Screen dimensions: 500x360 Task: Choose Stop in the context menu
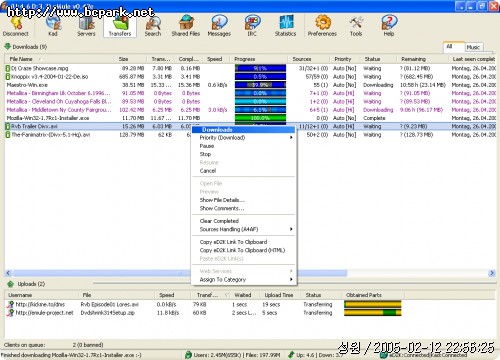244,154
